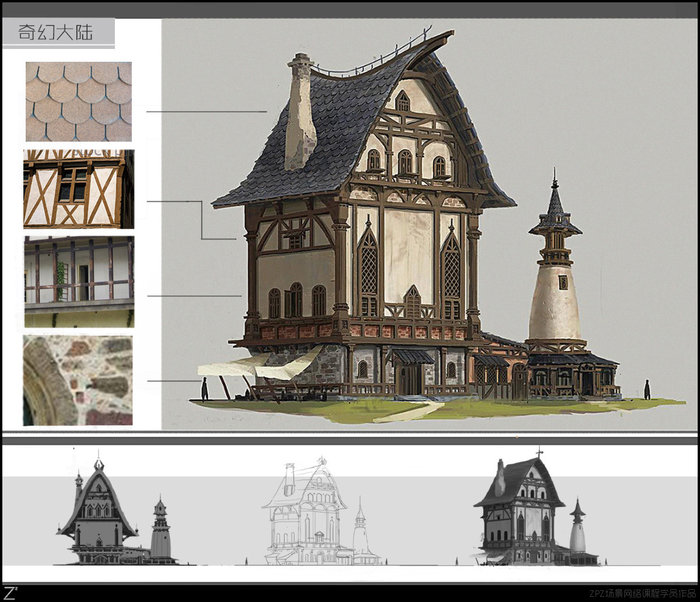
Task: Choose the stone wall texture thumbnail
Action: [78, 380]
